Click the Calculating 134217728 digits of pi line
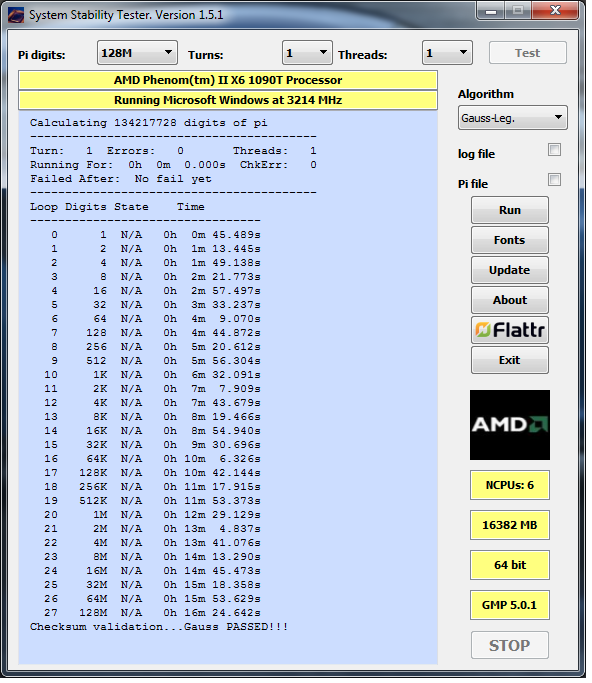 click(150, 124)
